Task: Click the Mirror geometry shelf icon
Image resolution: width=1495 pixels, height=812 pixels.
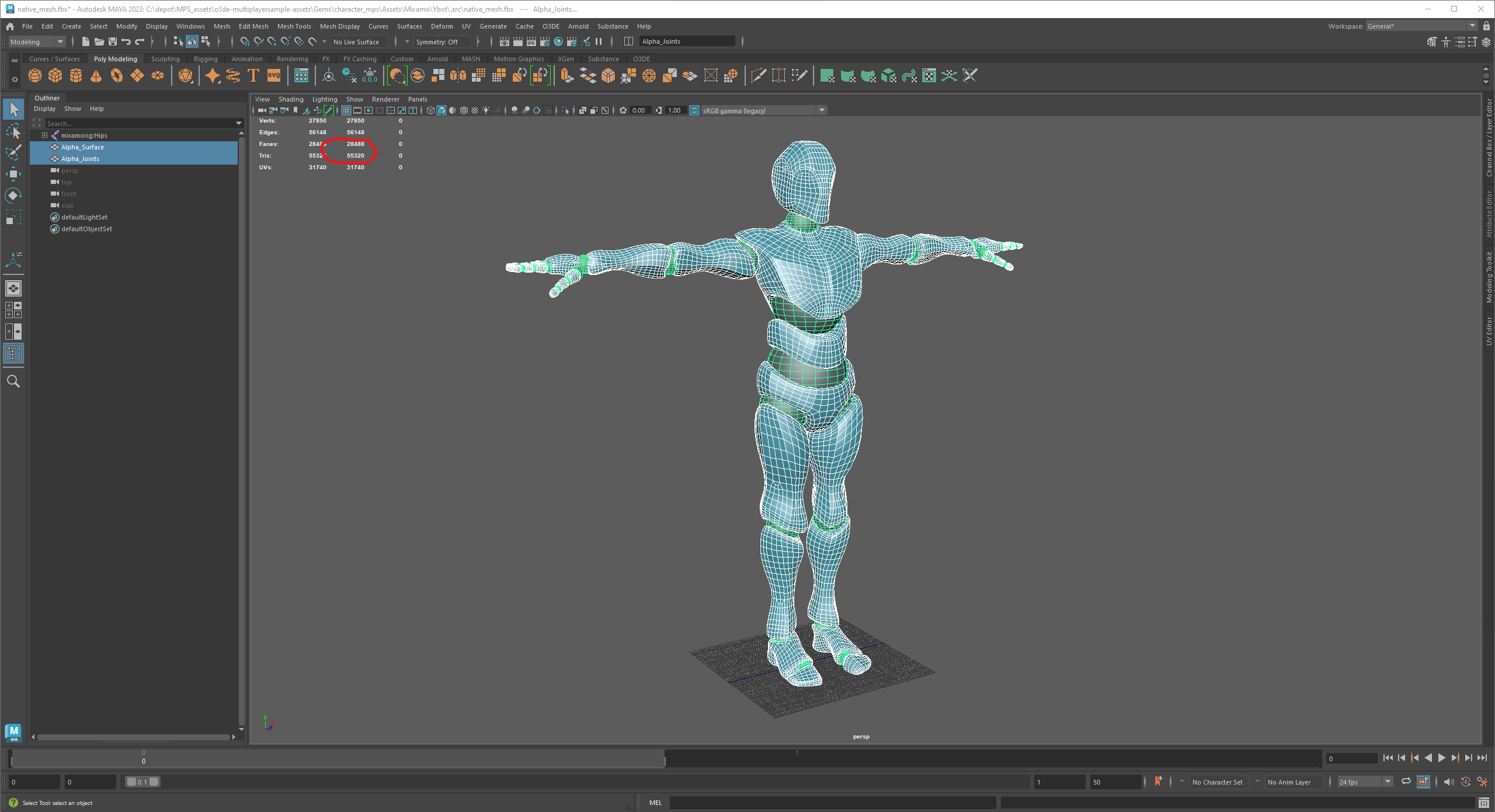Action: (x=458, y=76)
